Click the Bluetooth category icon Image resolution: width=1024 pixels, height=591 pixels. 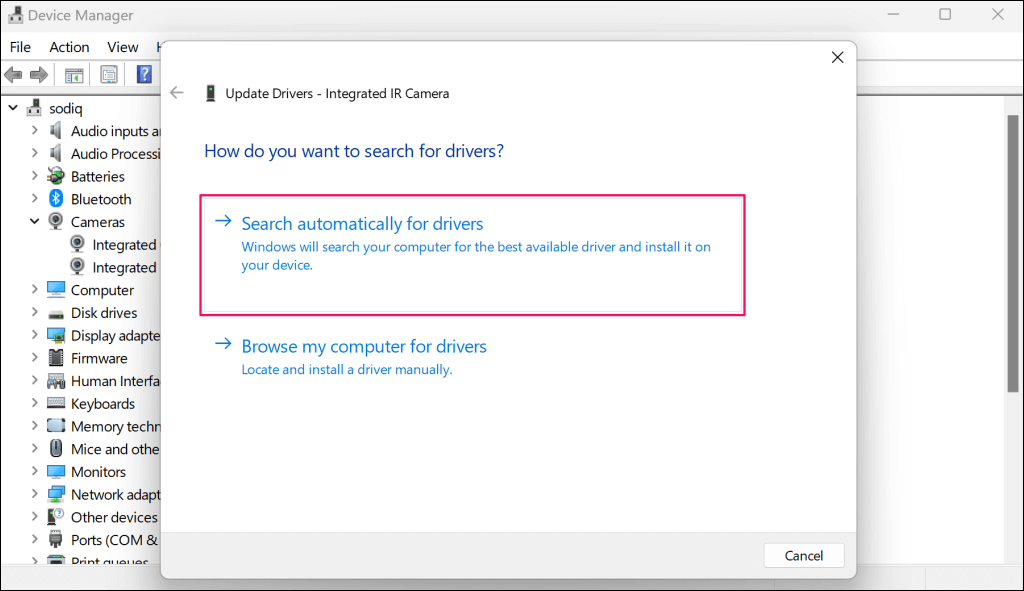tap(57, 199)
